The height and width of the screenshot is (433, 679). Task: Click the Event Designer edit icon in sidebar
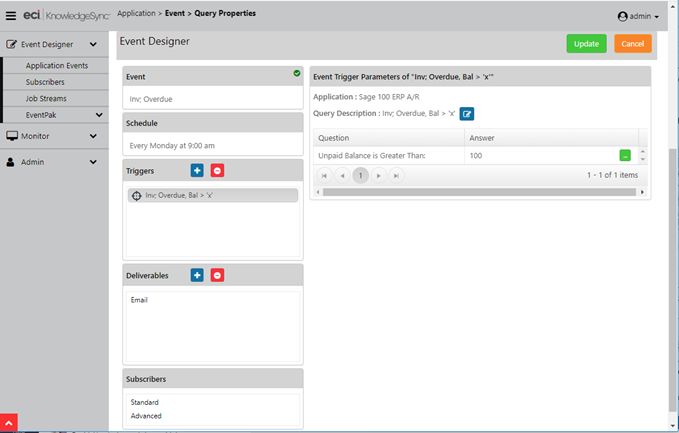point(11,44)
